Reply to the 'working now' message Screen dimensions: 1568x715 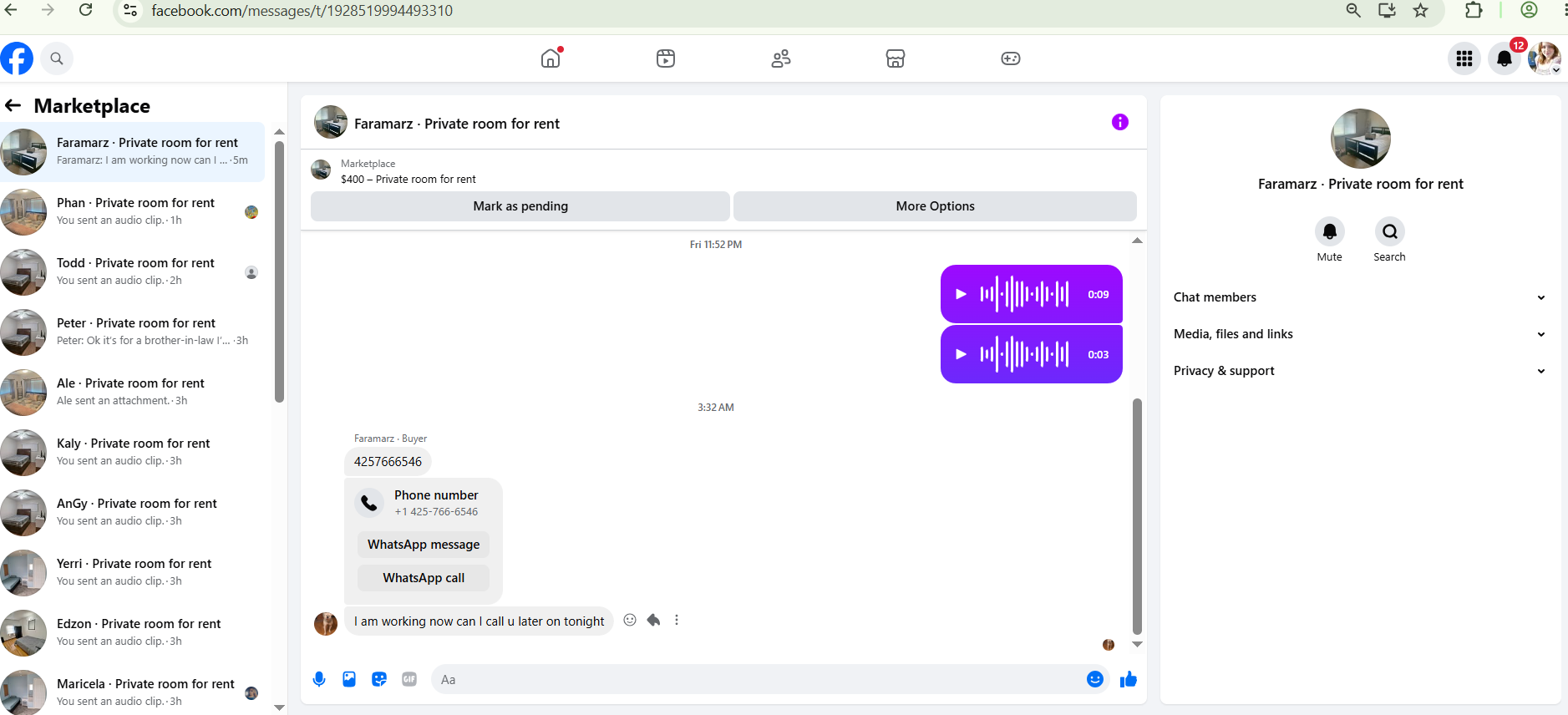[x=653, y=620]
